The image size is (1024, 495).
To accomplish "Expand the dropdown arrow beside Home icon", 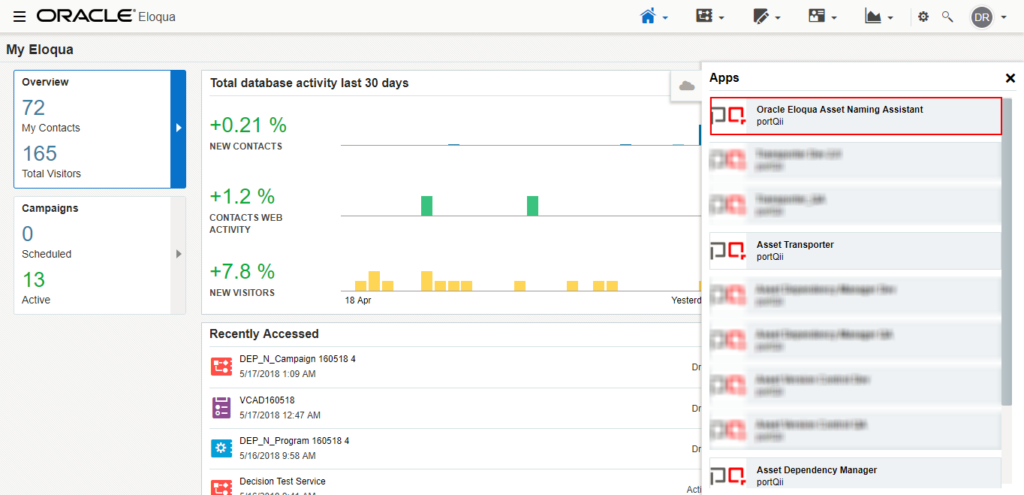I will 665,18.
